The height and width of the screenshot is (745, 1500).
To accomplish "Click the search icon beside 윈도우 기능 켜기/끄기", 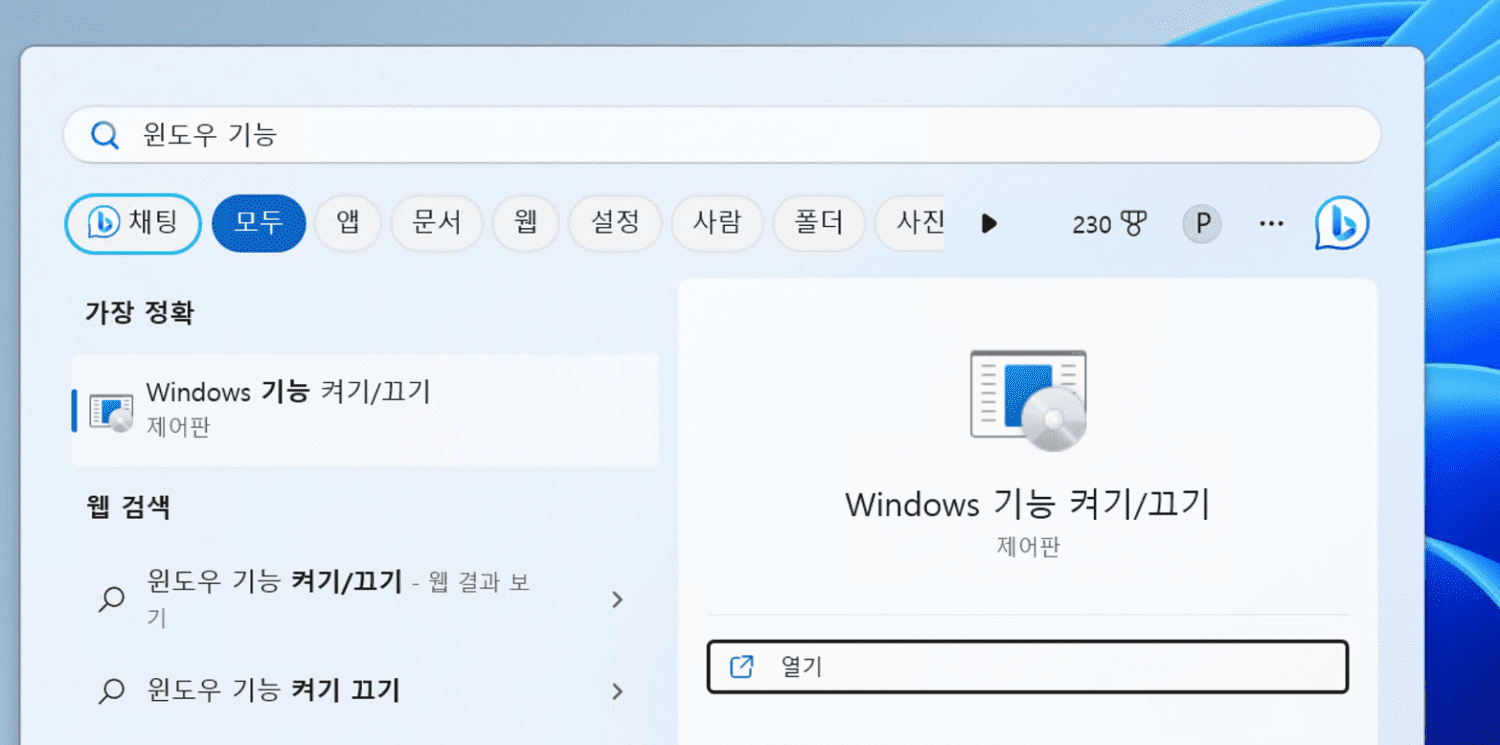I will [111, 599].
